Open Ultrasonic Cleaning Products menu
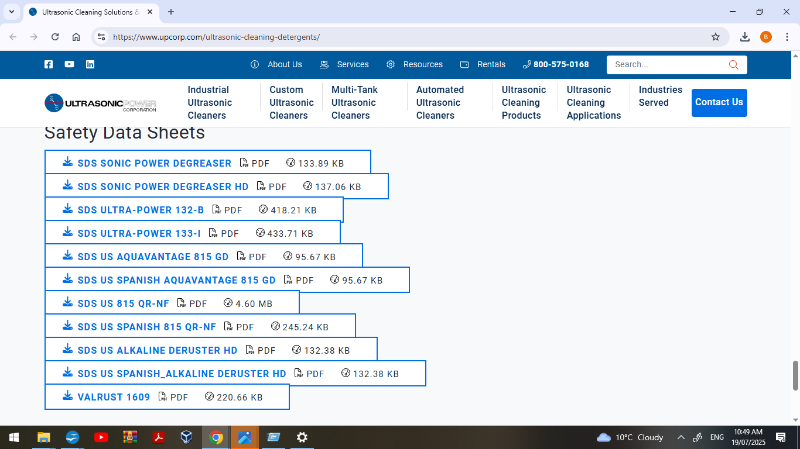Image resolution: width=800 pixels, height=449 pixels. 523,103
